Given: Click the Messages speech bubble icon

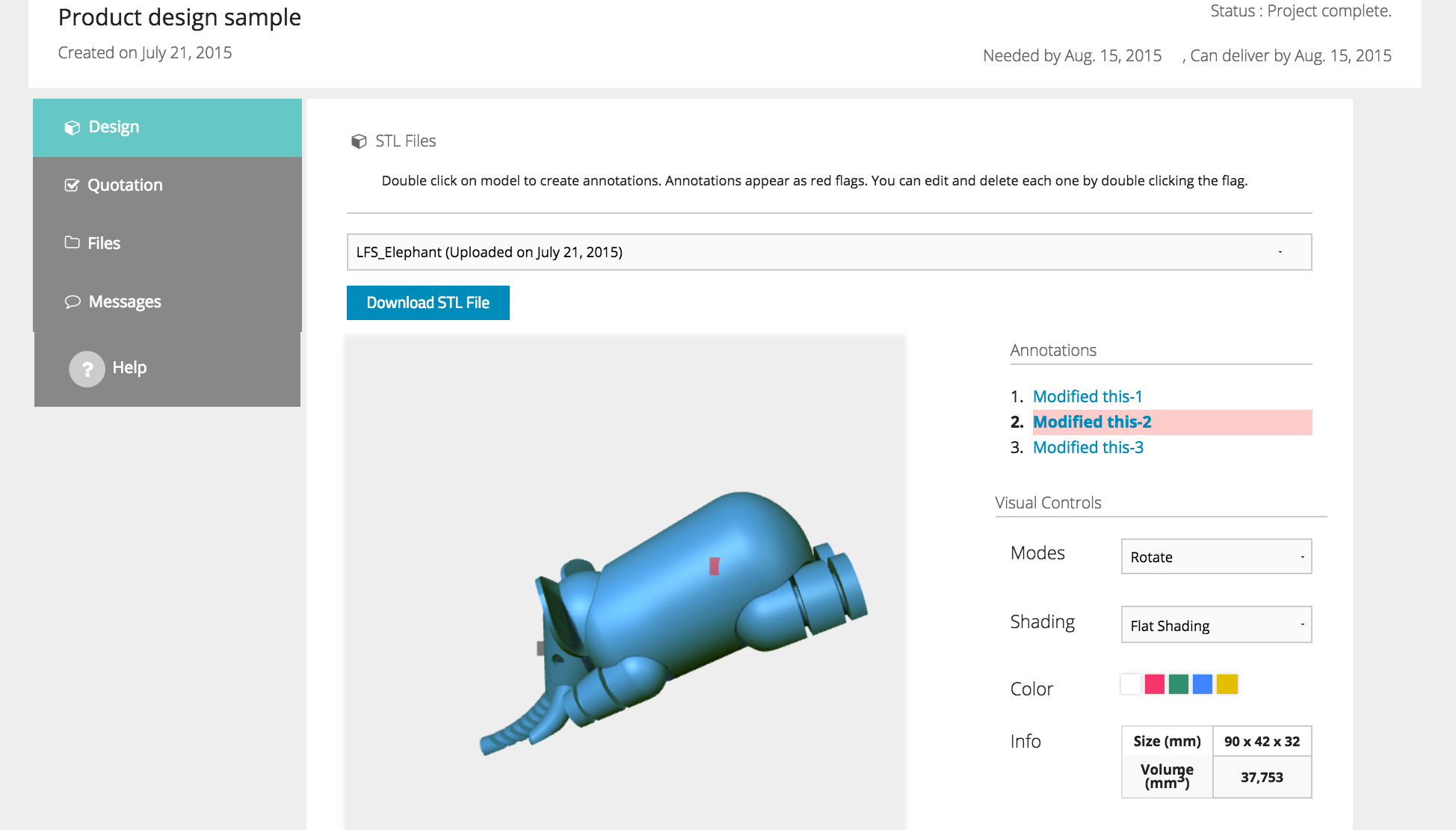Looking at the screenshot, I should (x=73, y=302).
